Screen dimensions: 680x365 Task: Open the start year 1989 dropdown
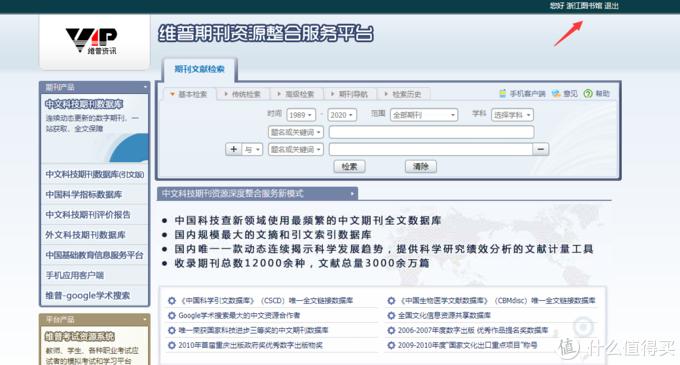[x=301, y=115]
